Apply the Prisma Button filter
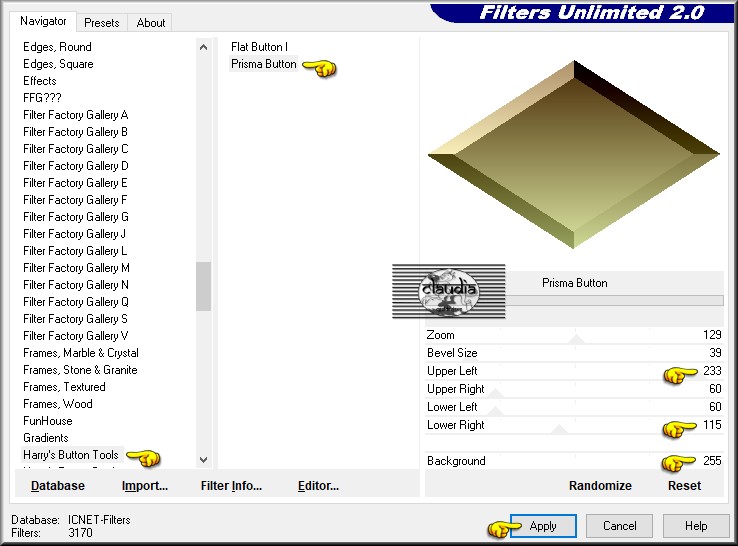Image resolution: width=738 pixels, height=546 pixels. coord(543,526)
